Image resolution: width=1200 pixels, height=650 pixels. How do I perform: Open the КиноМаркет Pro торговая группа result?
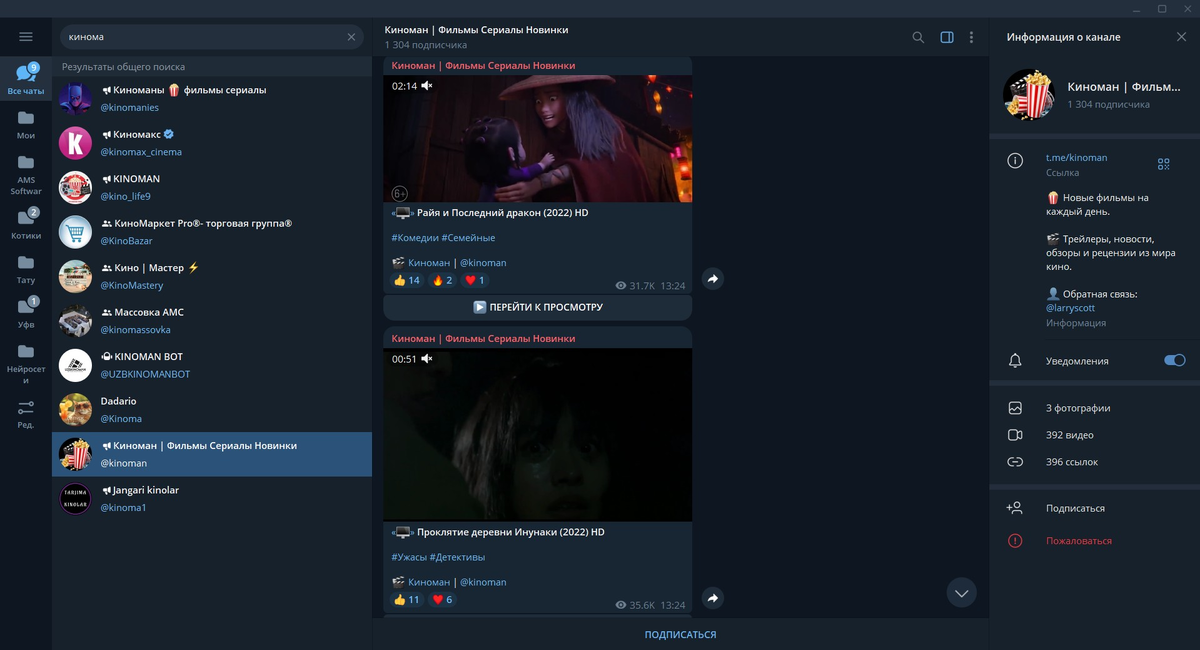pos(212,232)
